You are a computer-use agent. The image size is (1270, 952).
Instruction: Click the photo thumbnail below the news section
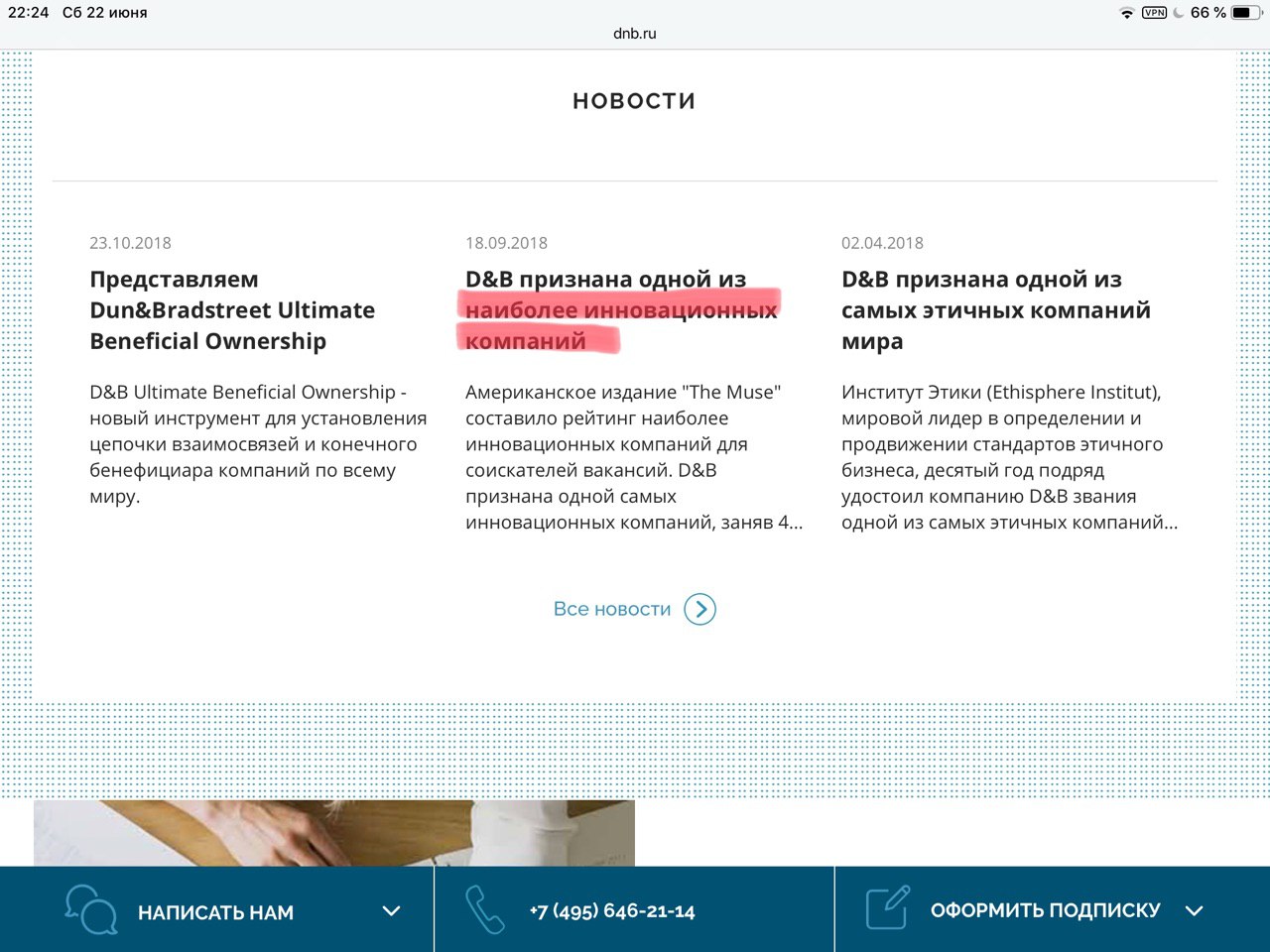tap(334, 833)
